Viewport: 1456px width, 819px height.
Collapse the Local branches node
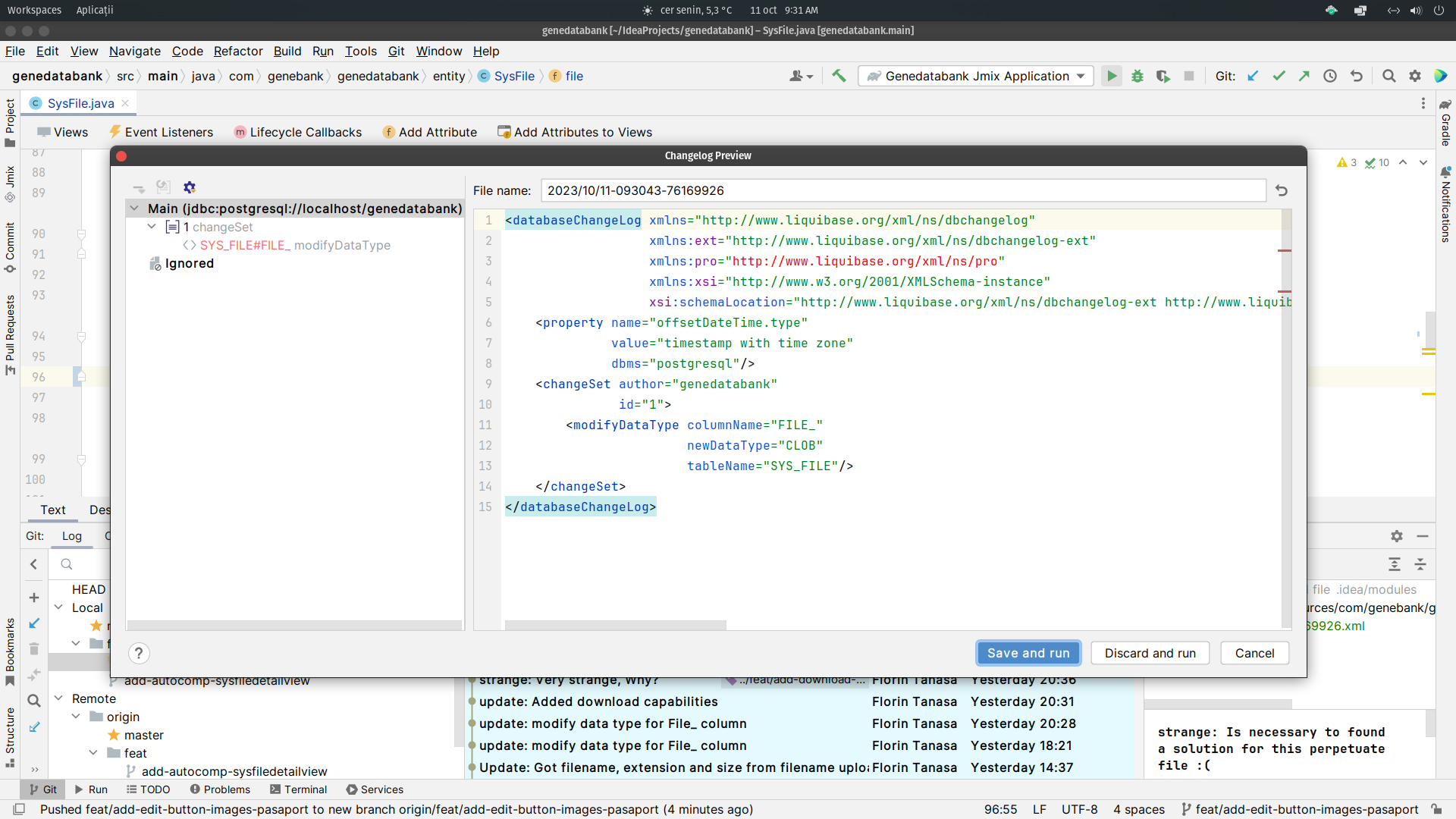[58, 607]
